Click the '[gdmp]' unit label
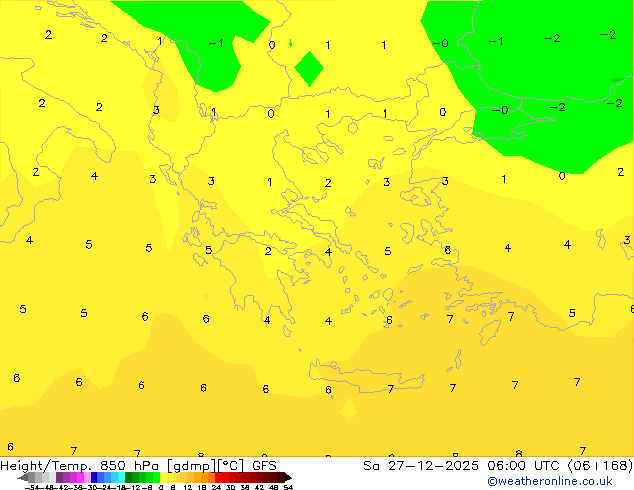Viewport: 634px width, 490px height. 191,466
